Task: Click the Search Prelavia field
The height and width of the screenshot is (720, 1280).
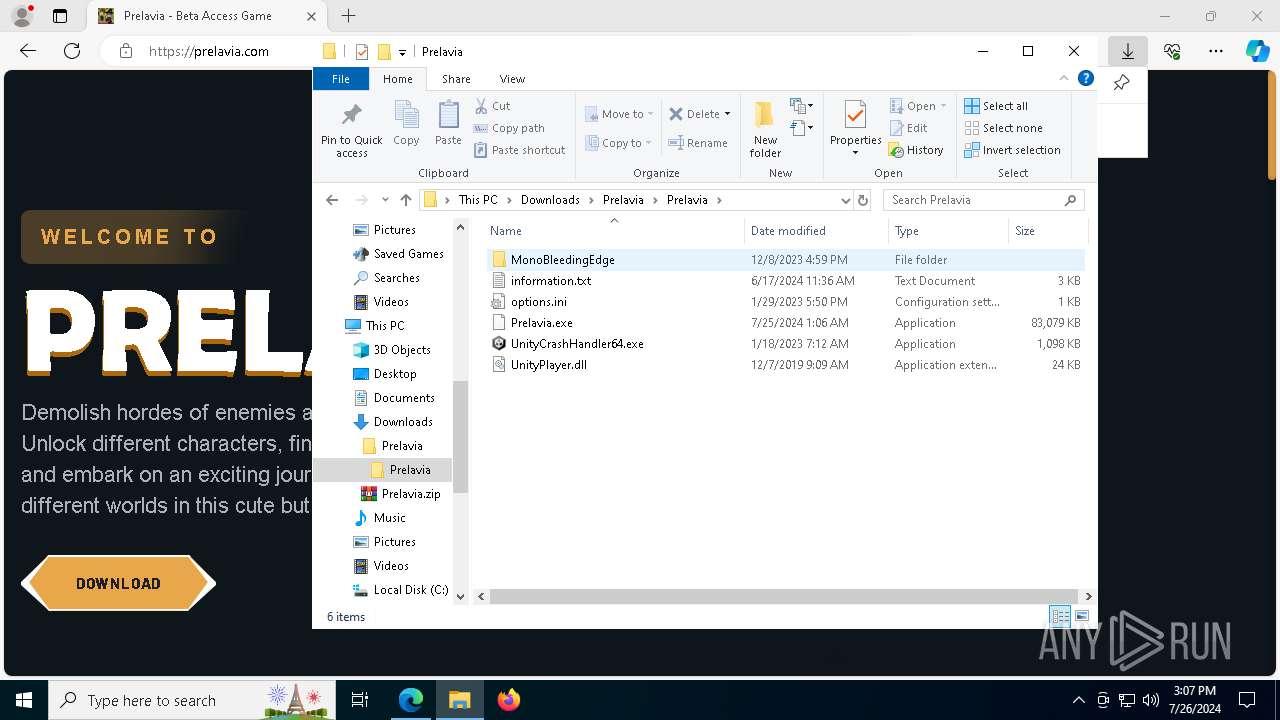Action: (x=983, y=200)
